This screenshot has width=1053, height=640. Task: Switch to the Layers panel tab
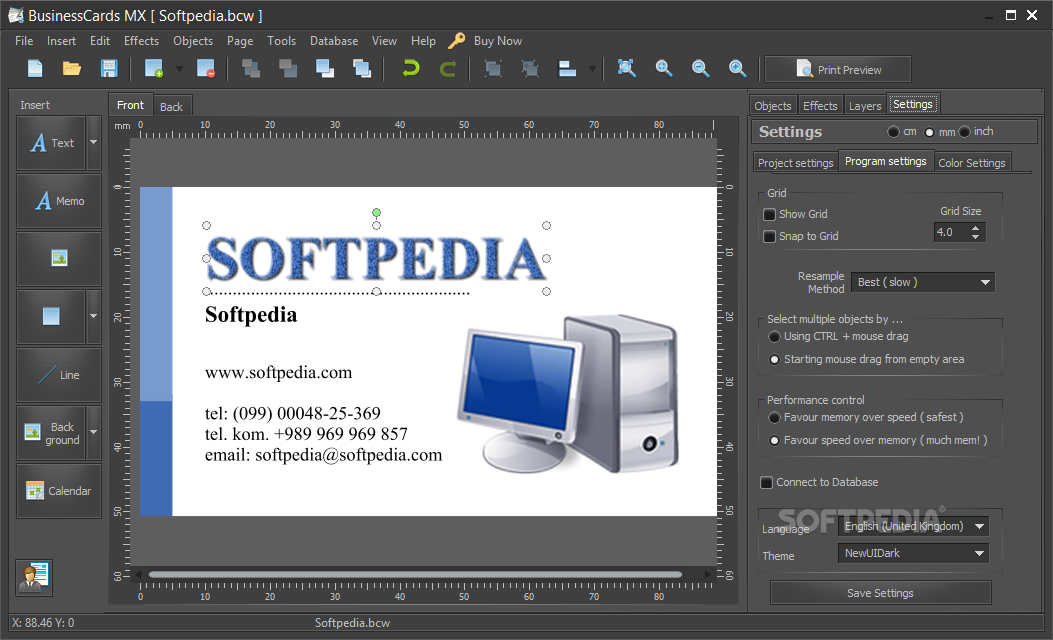point(865,105)
